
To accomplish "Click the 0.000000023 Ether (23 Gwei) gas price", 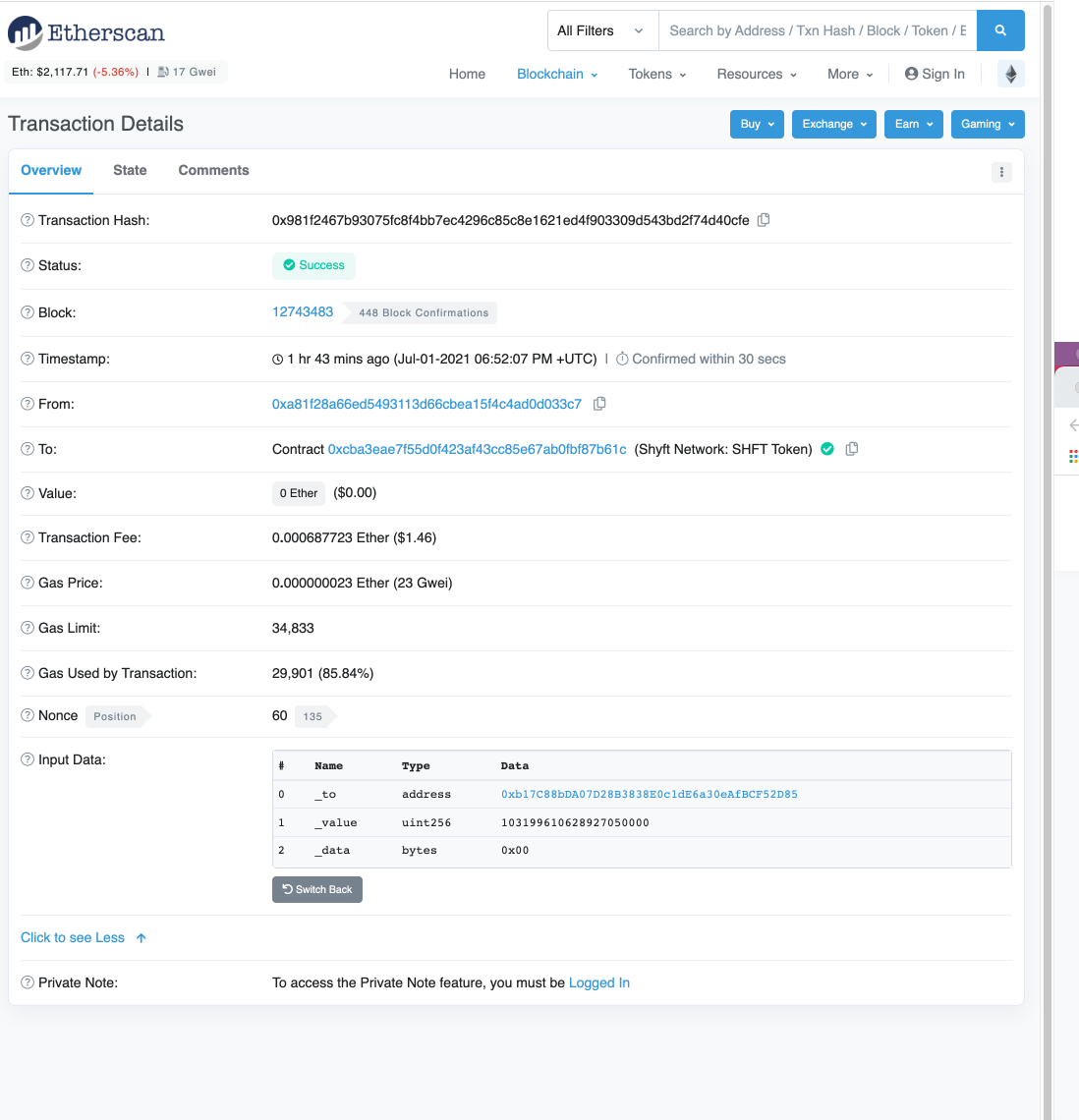I will pyautogui.click(x=363, y=584).
